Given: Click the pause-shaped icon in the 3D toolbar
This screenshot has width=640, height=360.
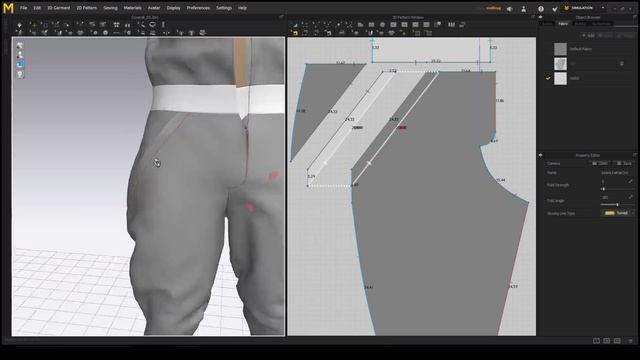Looking at the screenshot, I should click(x=127, y=25).
